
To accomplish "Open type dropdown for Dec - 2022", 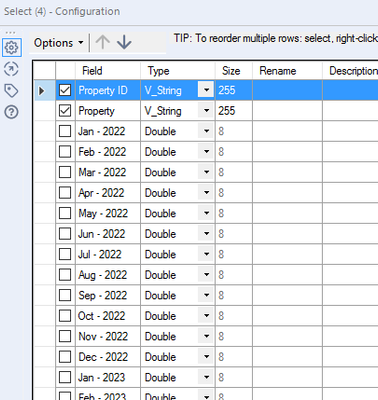I will click(x=206, y=357).
